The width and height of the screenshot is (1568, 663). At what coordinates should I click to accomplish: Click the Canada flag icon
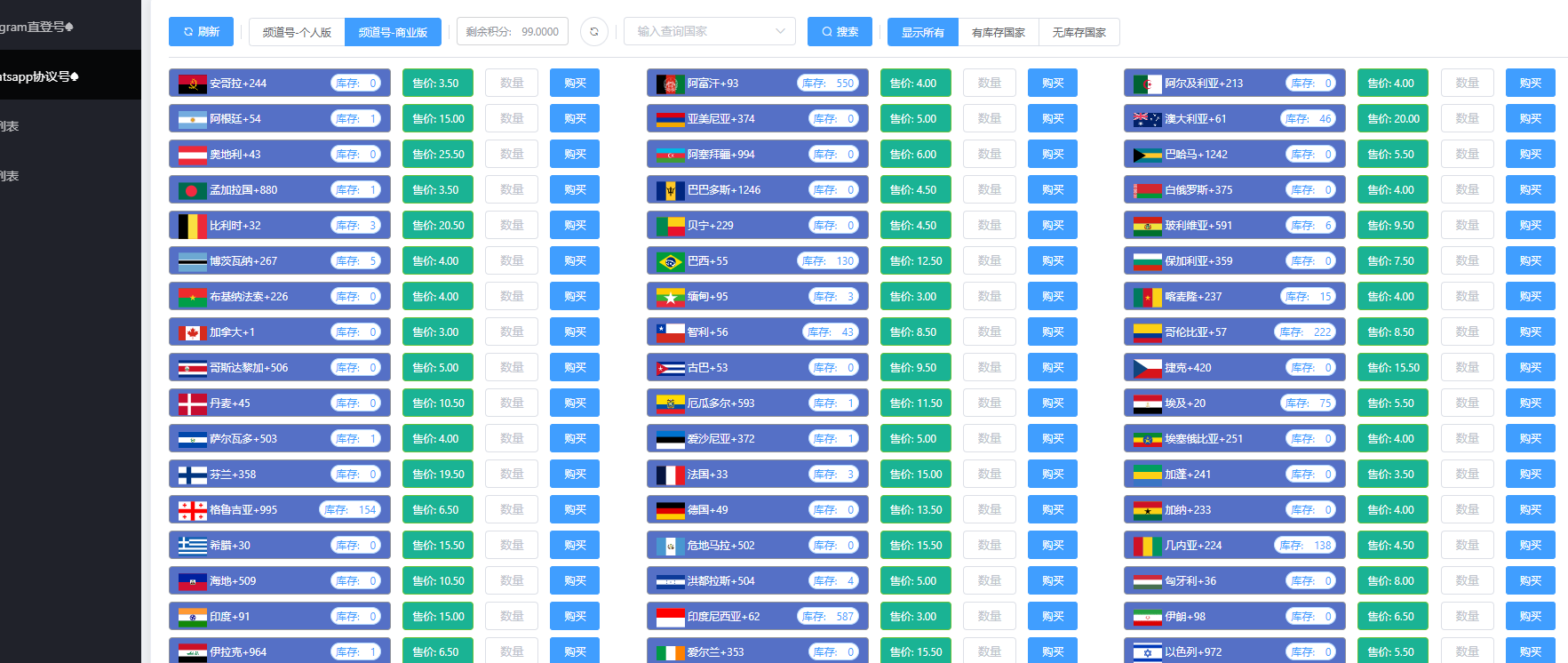point(192,332)
